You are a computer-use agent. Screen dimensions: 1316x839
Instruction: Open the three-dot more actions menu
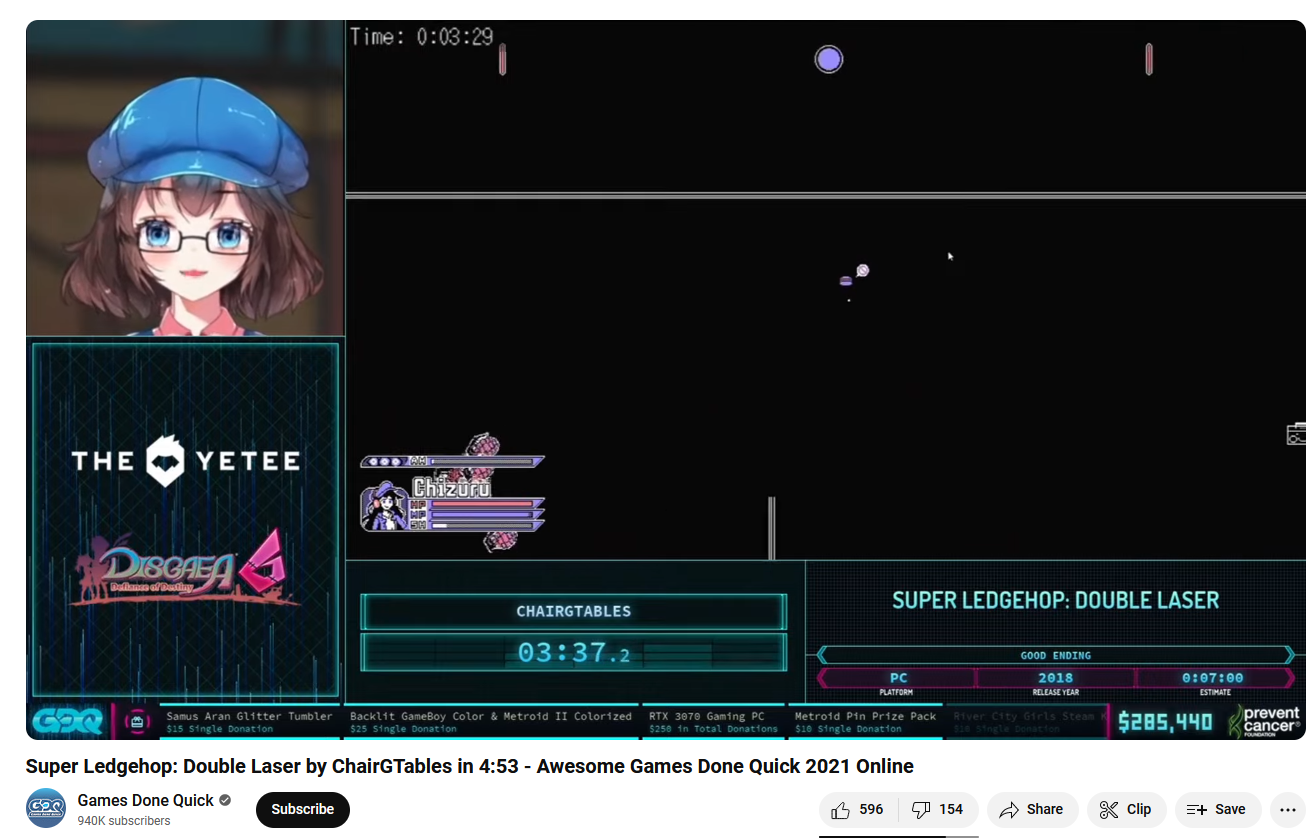1287,810
